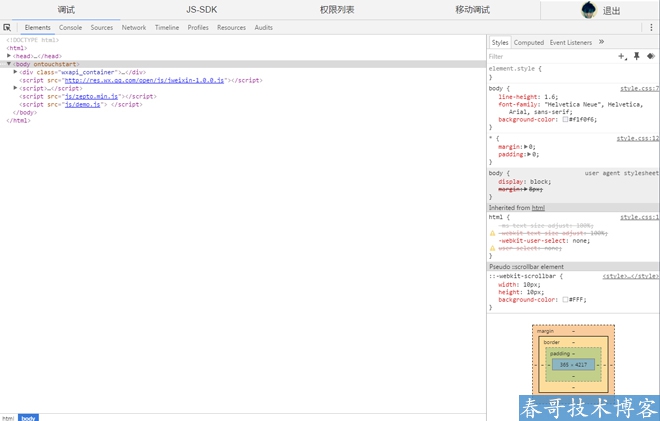Viewport: 660px width, 421px height.
Task: Switch to JS-SDK tab
Action: (202, 10)
